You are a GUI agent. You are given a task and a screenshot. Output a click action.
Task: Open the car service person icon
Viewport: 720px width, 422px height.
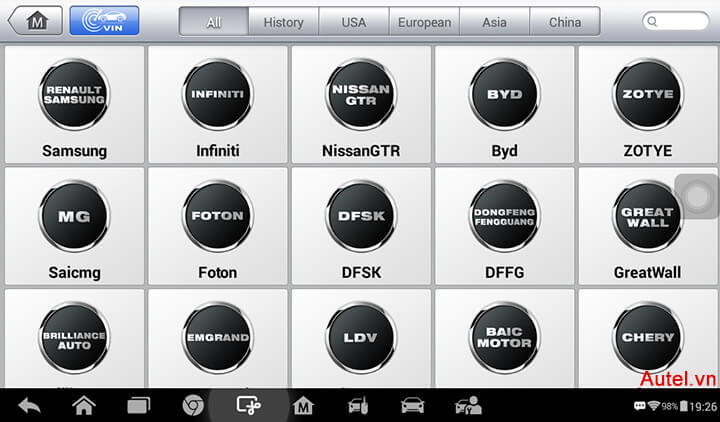pos(468,406)
